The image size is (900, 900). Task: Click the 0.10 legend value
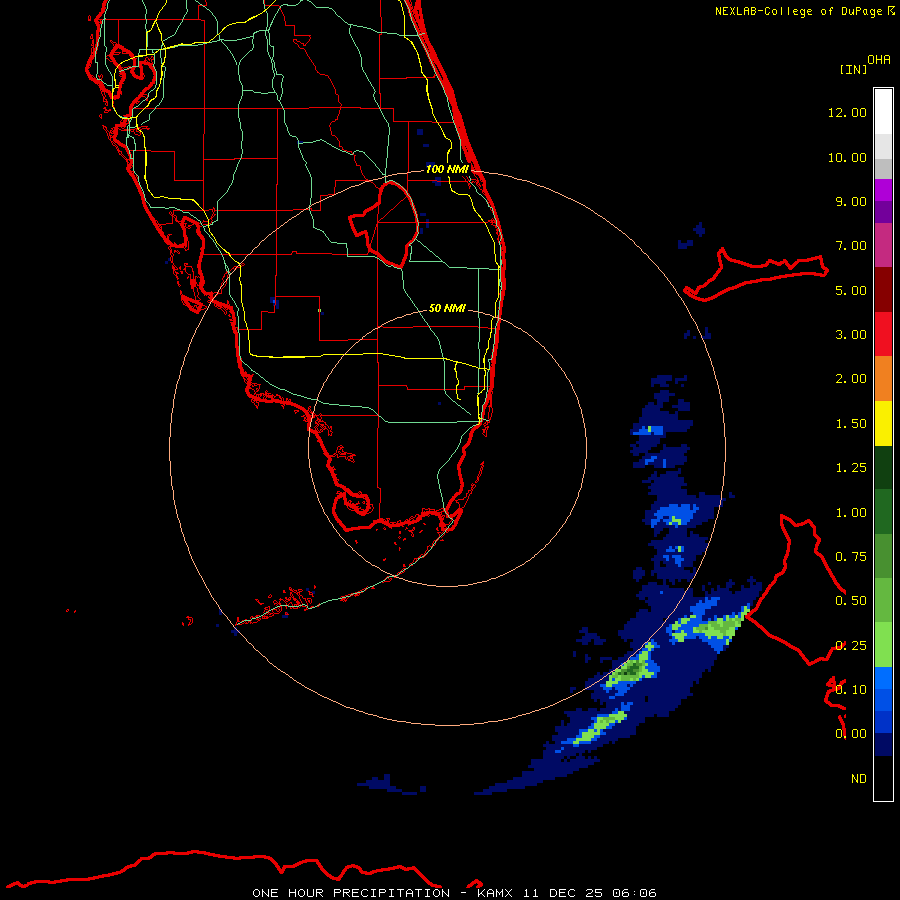click(x=851, y=690)
